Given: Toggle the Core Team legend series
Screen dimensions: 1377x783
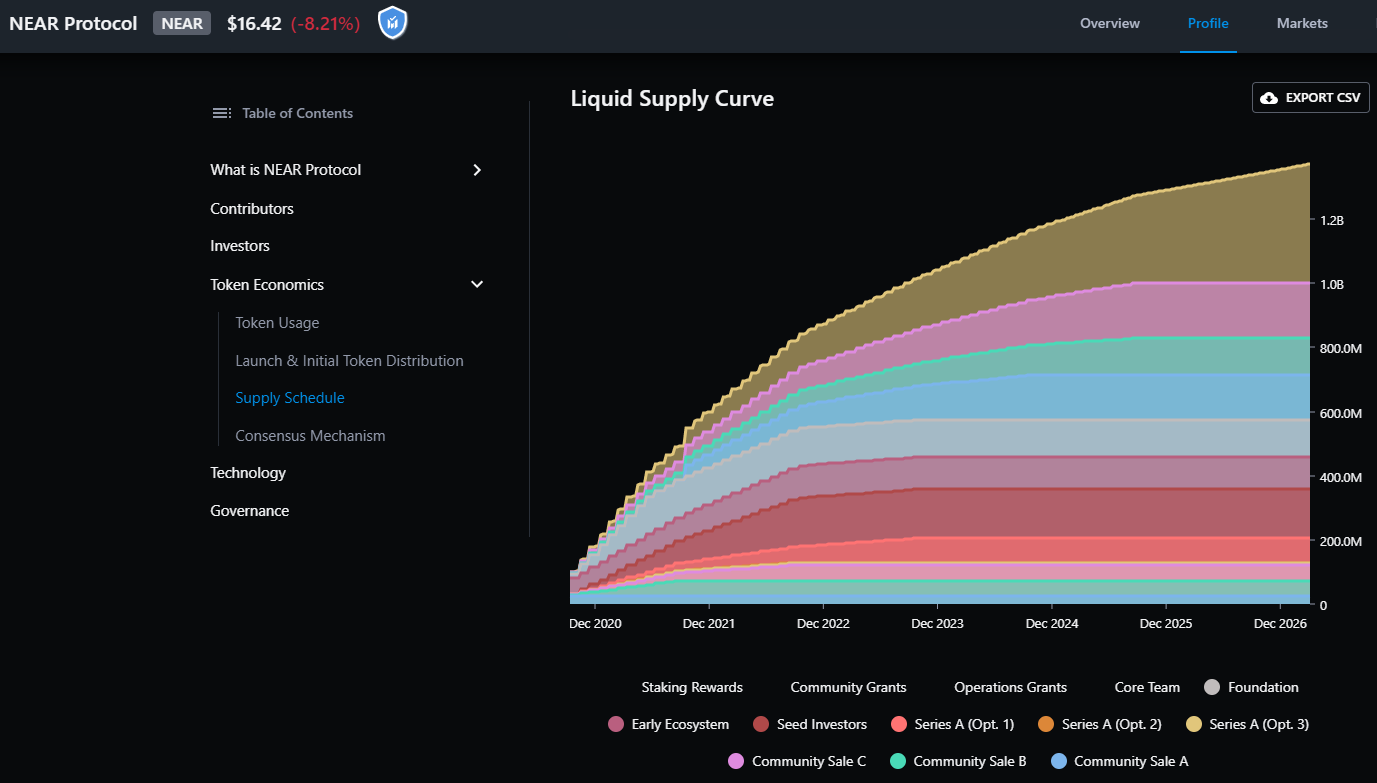Looking at the screenshot, I should pyautogui.click(x=1147, y=687).
